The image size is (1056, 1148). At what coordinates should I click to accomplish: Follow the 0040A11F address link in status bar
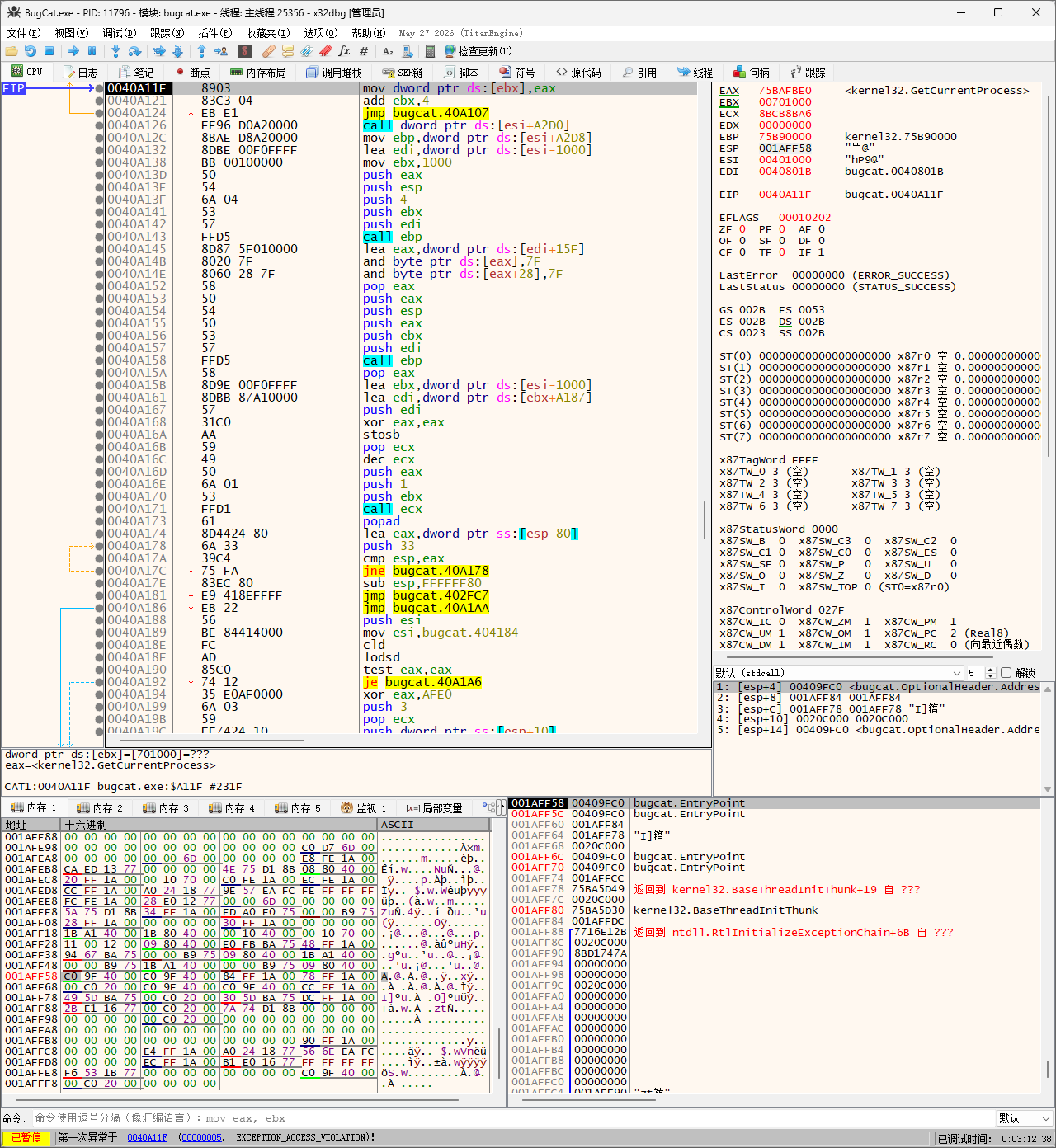tap(147, 1138)
